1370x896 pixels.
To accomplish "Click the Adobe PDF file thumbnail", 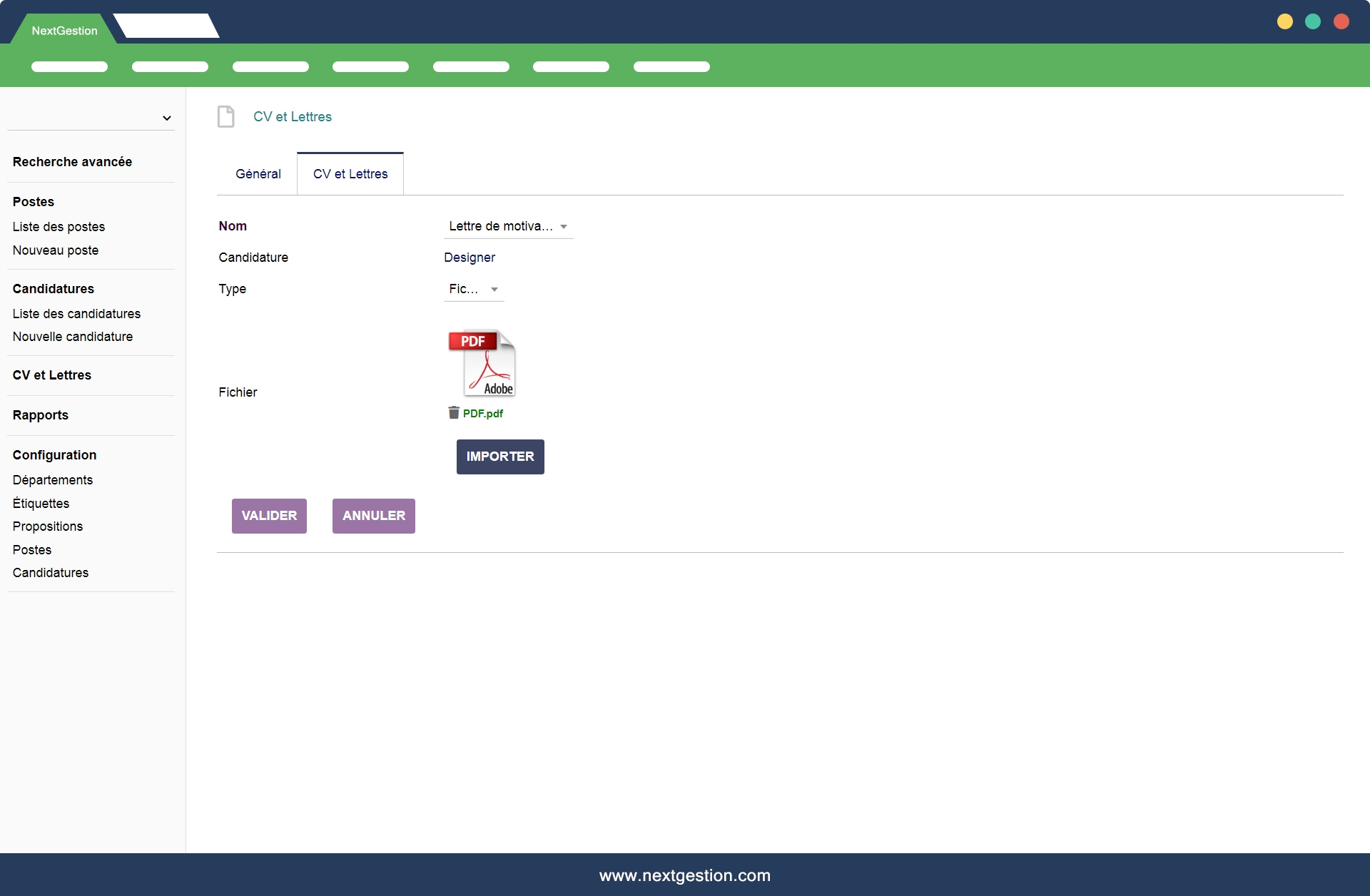I will [482, 363].
